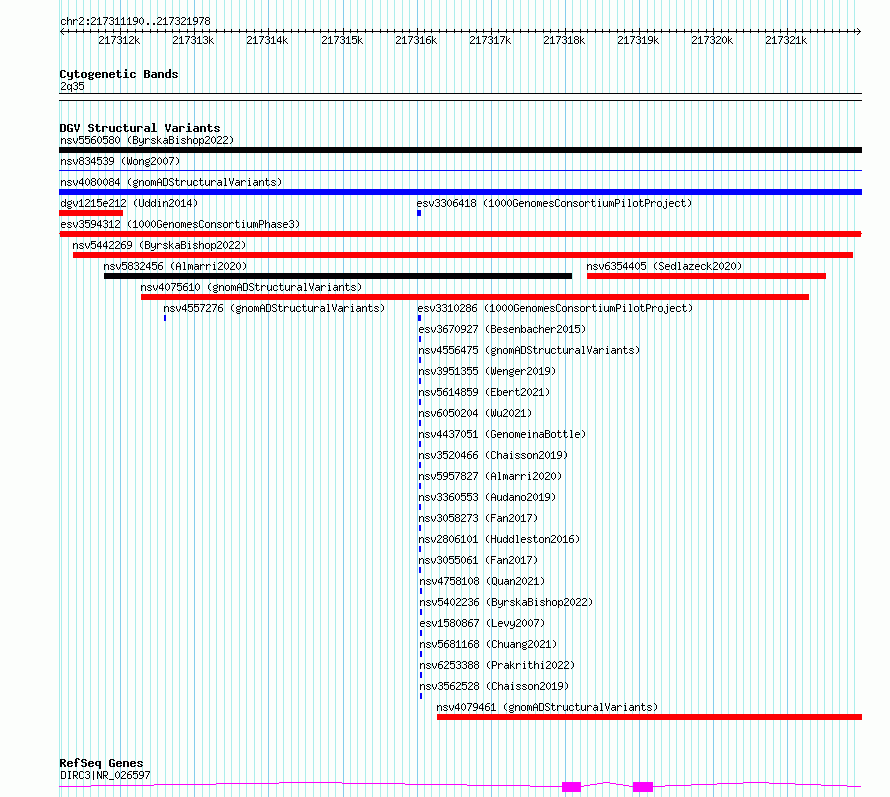Viewport: 890px width, 797px height.
Task: Open nsv4075610 (gnomADStructuralVariants) label
Action: tap(251, 287)
